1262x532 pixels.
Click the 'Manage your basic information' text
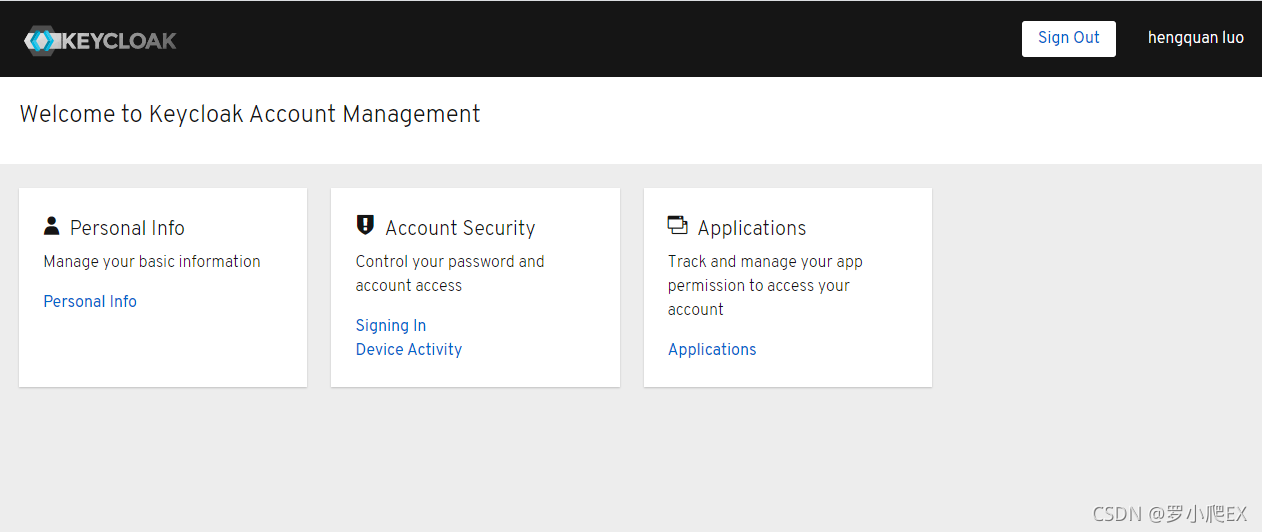[x=152, y=261]
